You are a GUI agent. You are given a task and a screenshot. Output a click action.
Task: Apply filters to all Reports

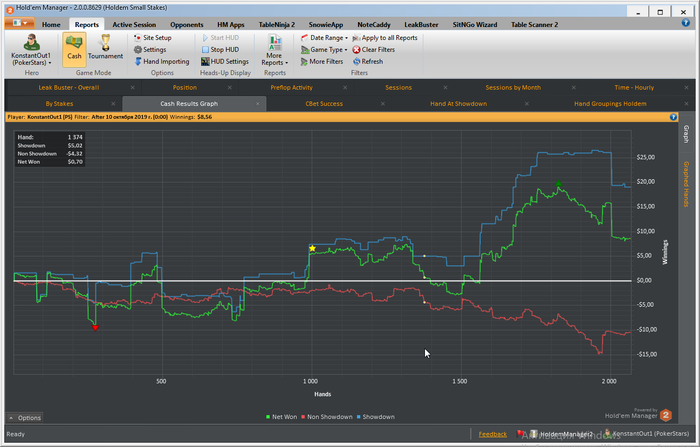(385, 38)
